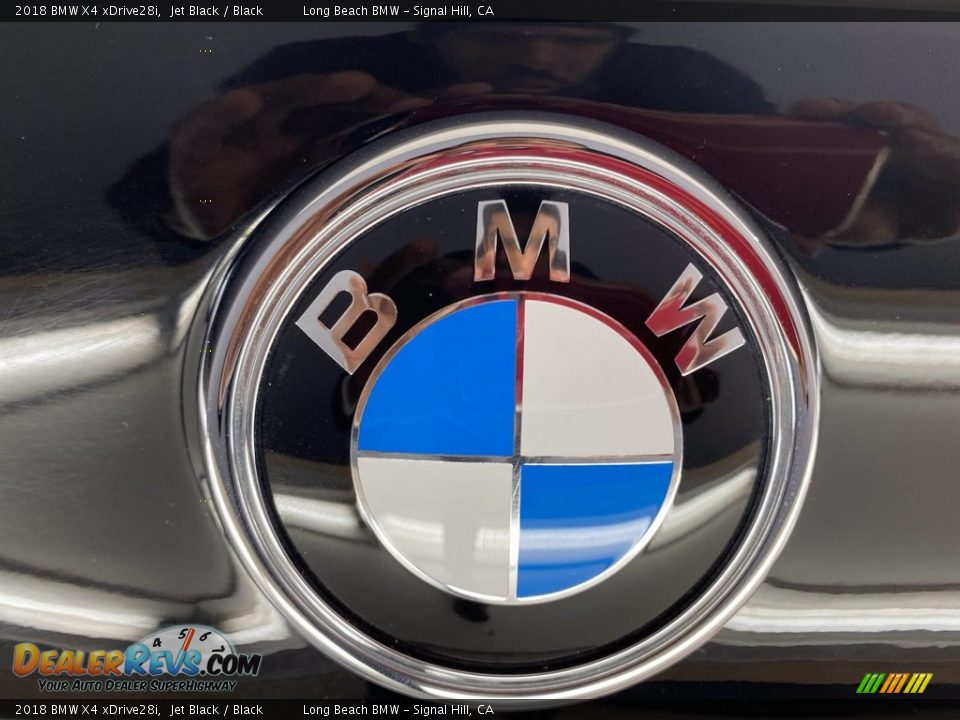Click the chrome letter M on badge
Image resolution: width=960 pixels, height=720 pixels.
[522, 241]
